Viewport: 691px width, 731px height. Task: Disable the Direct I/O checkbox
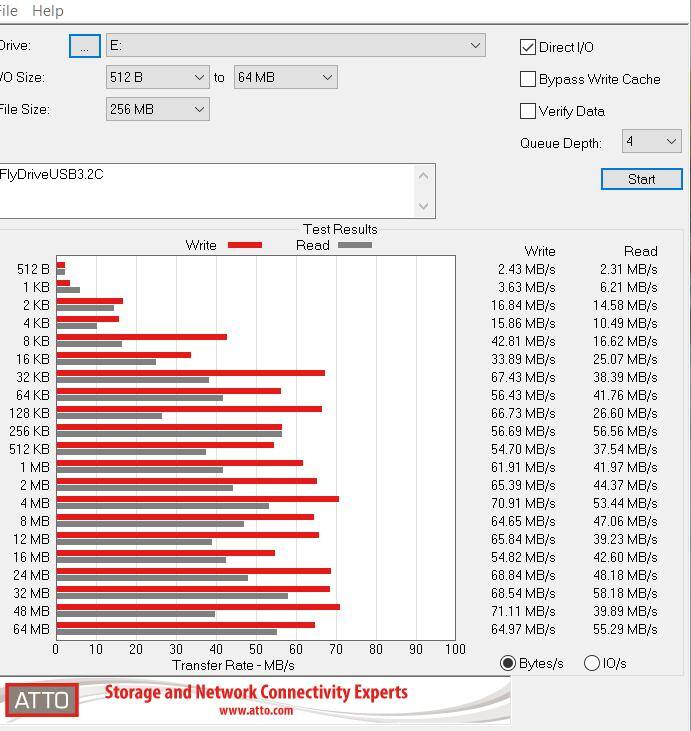click(x=529, y=47)
